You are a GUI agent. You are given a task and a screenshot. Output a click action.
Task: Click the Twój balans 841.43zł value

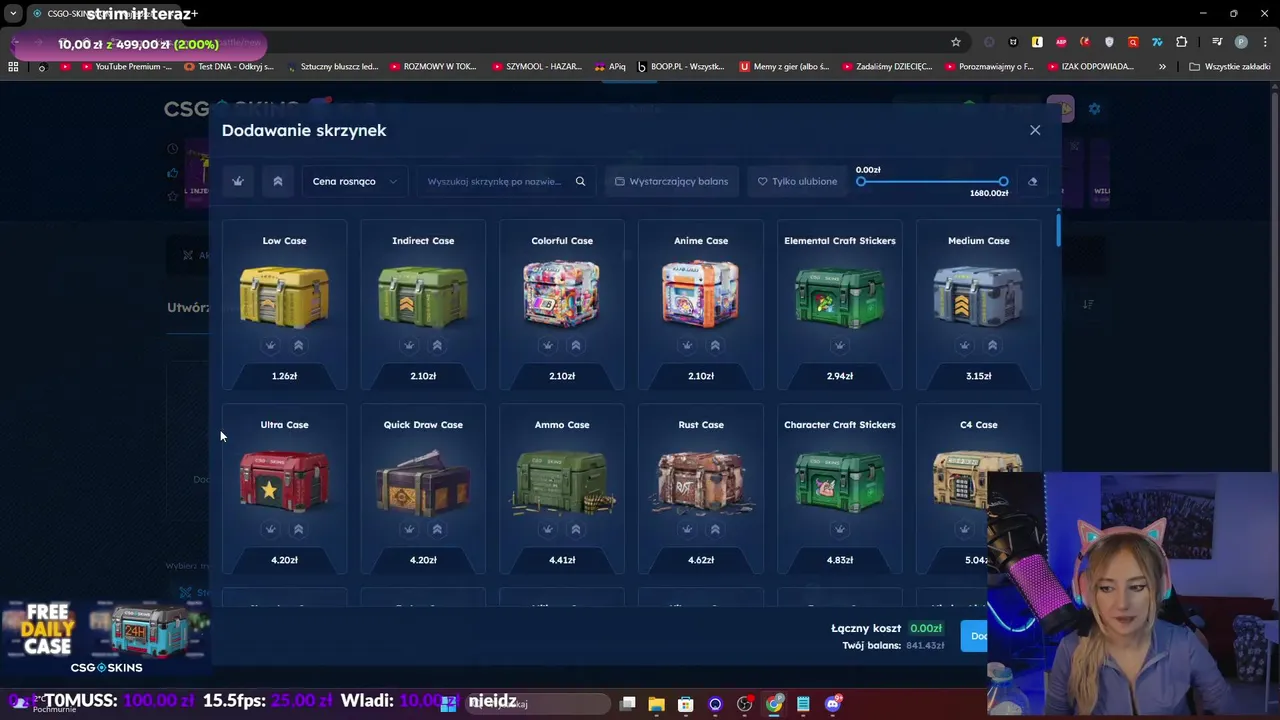click(925, 646)
